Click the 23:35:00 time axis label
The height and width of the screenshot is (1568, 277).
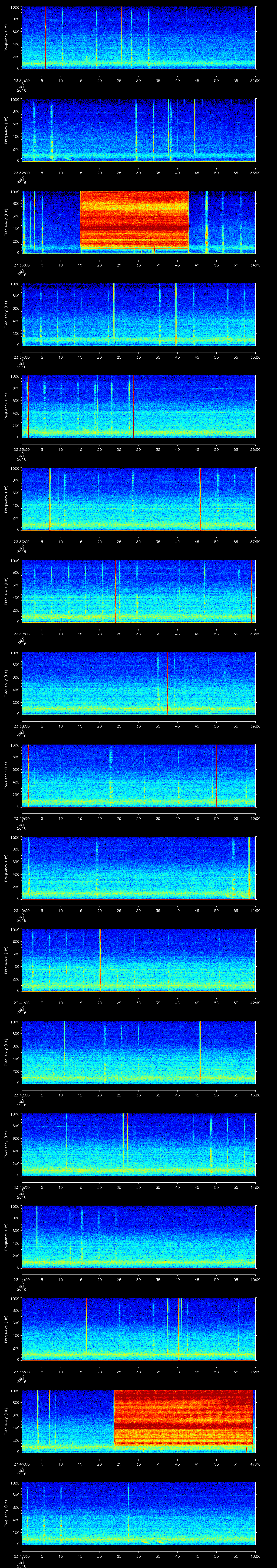click(x=22, y=450)
